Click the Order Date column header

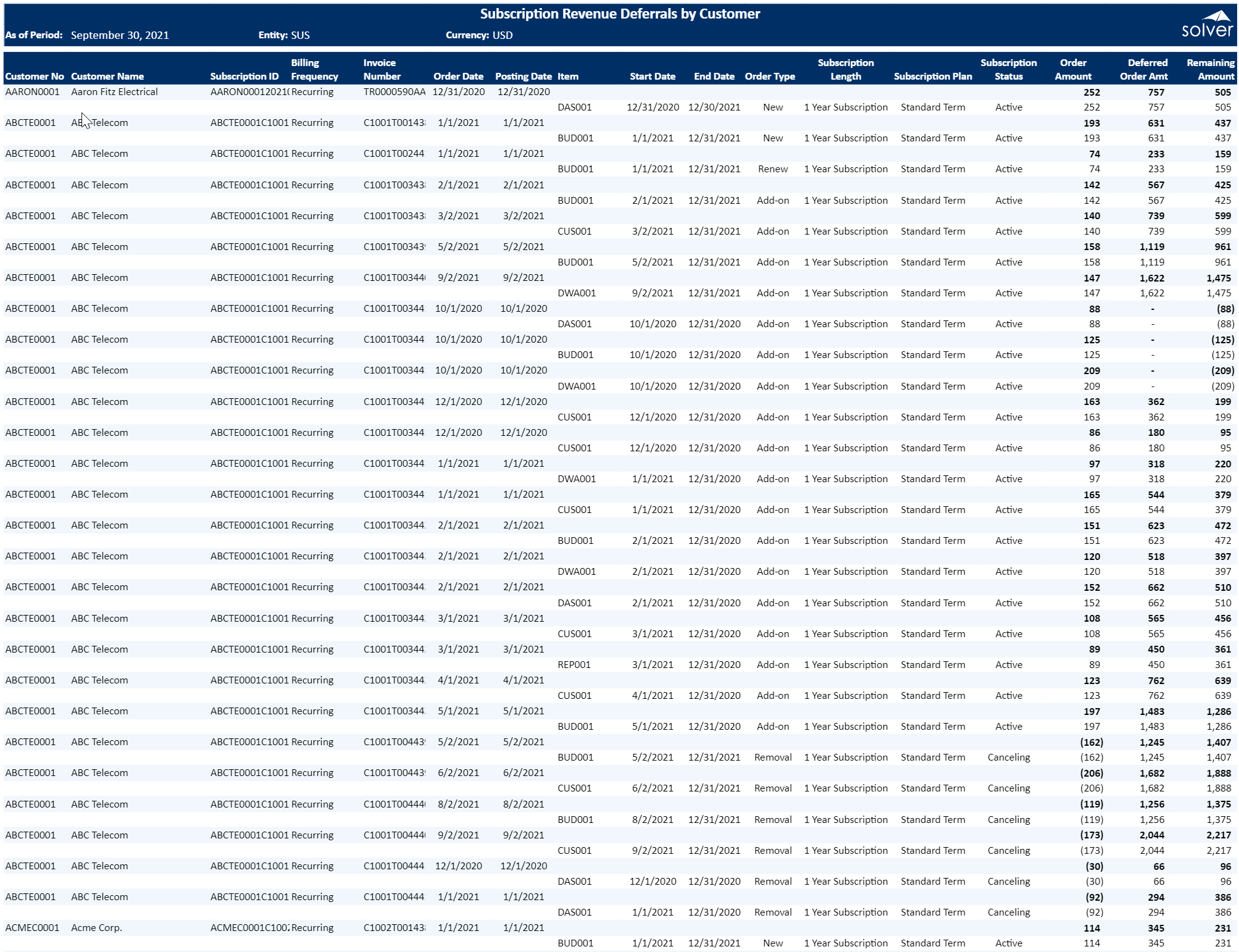point(458,77)
